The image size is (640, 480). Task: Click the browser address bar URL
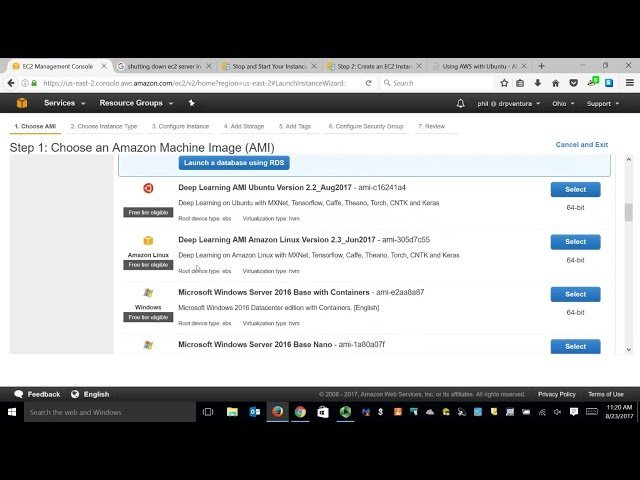pos(194,83)
